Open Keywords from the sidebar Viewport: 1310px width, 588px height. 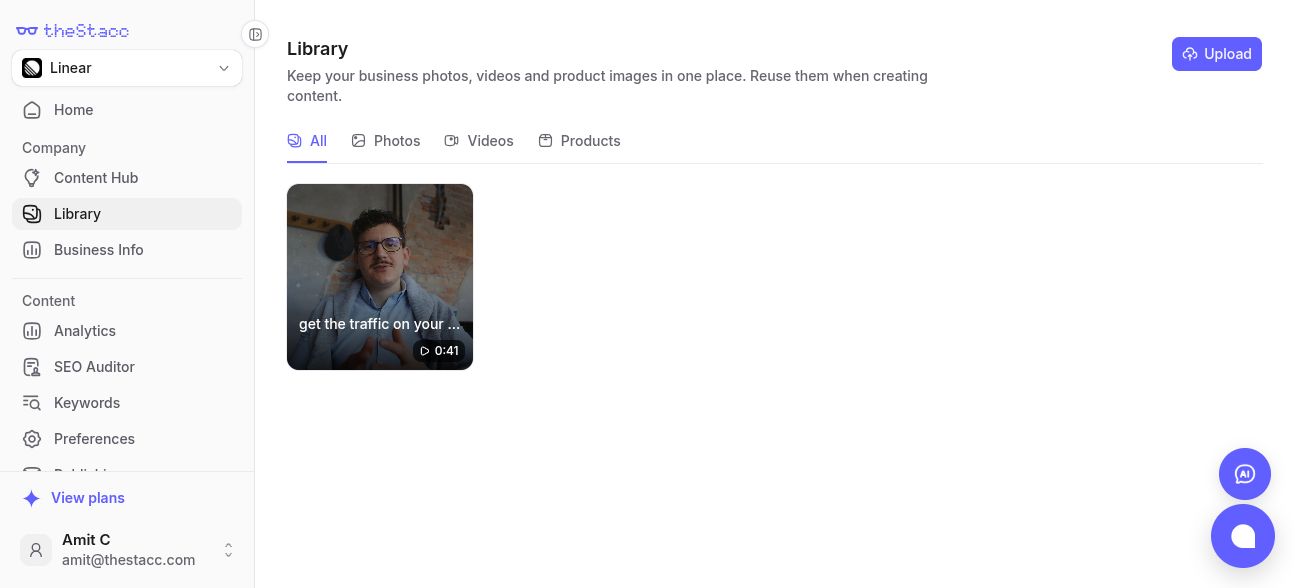[x=127, y=403]
